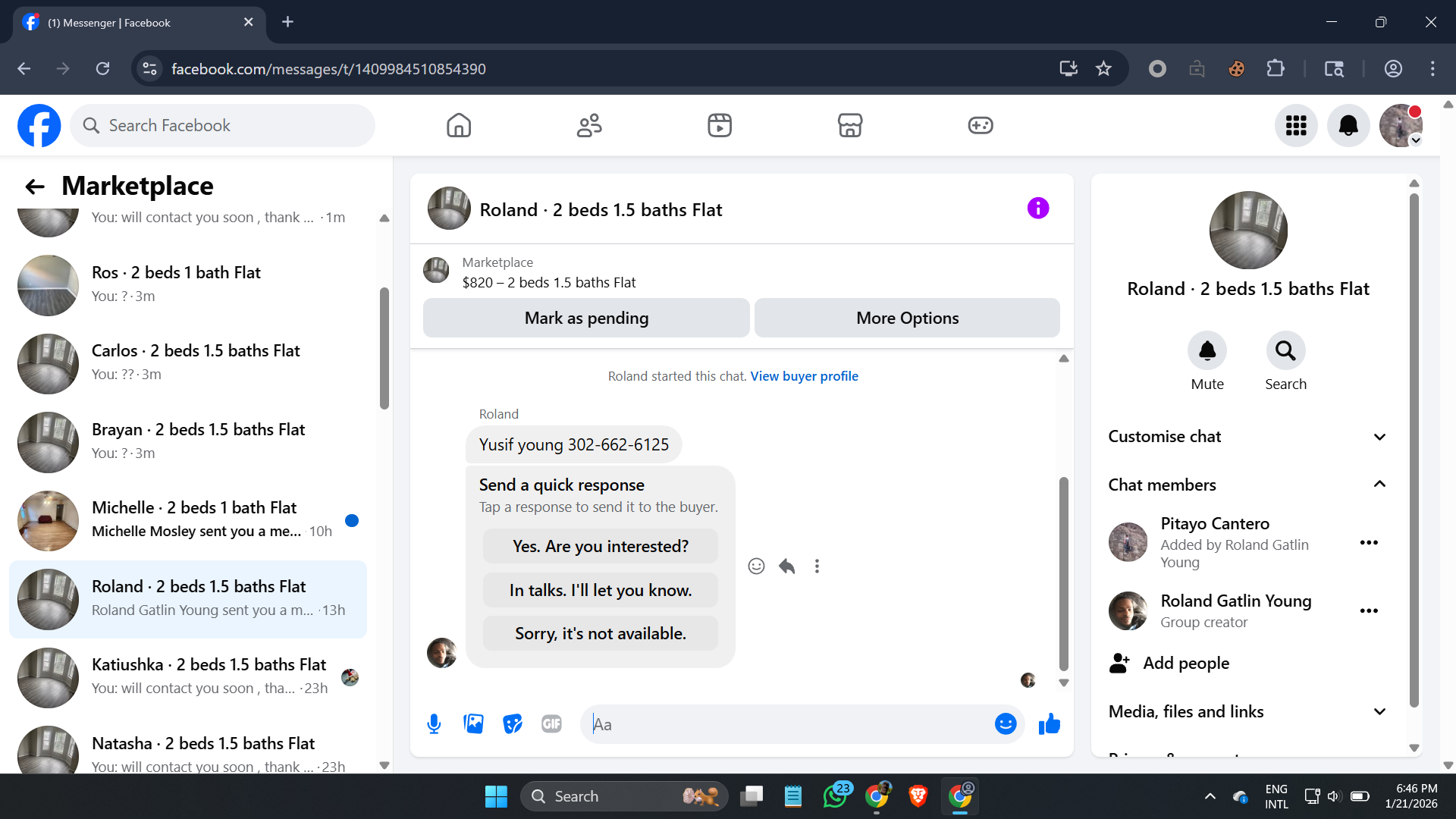This screenshot has height=819, width=1456.
Task: Click the purple conversation information icon
Action: (1037, 209)
